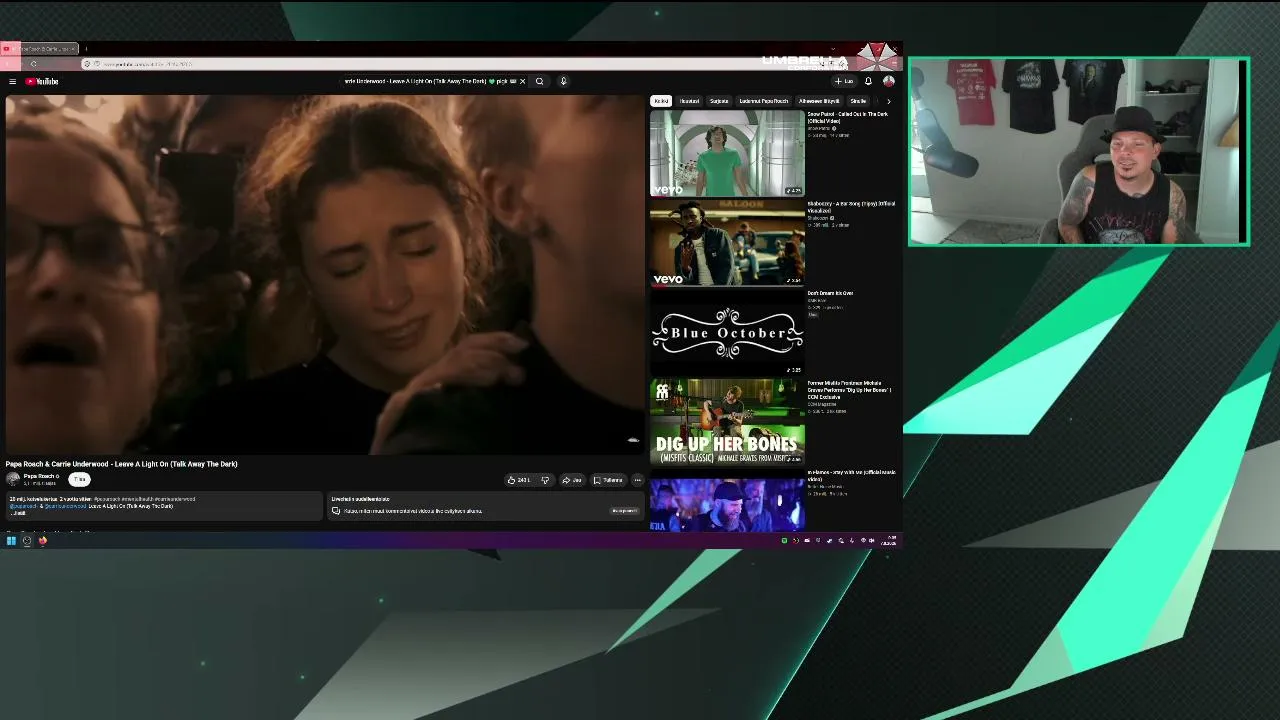Clear the YouTube search box text

click(522, 81)
